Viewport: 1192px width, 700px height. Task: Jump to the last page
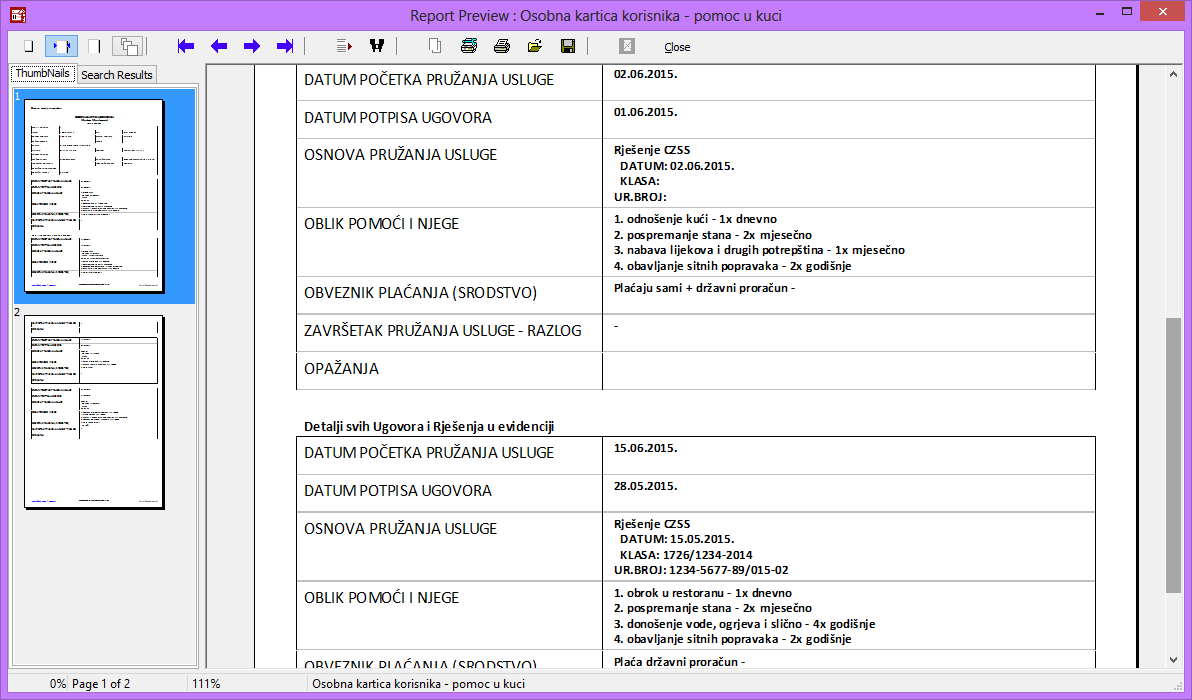point(284,46)
